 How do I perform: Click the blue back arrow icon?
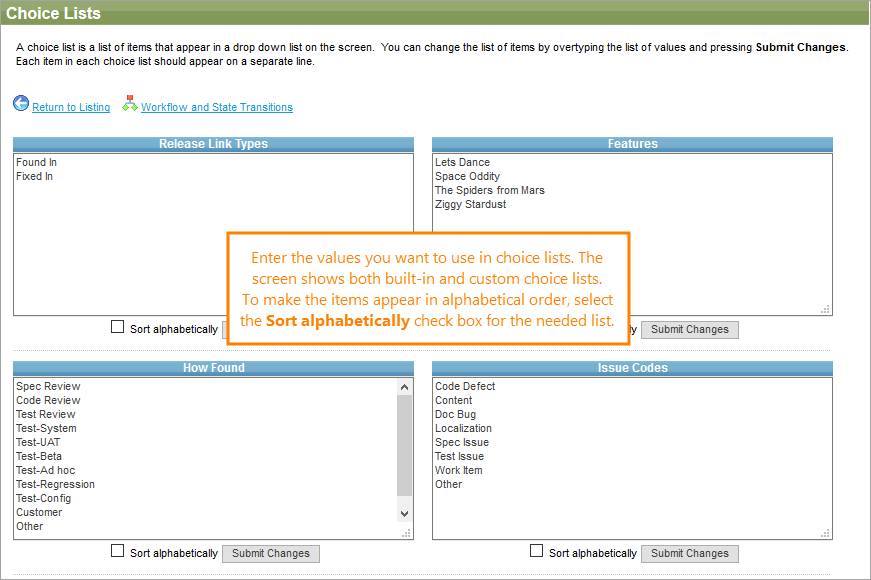[21, 103]
